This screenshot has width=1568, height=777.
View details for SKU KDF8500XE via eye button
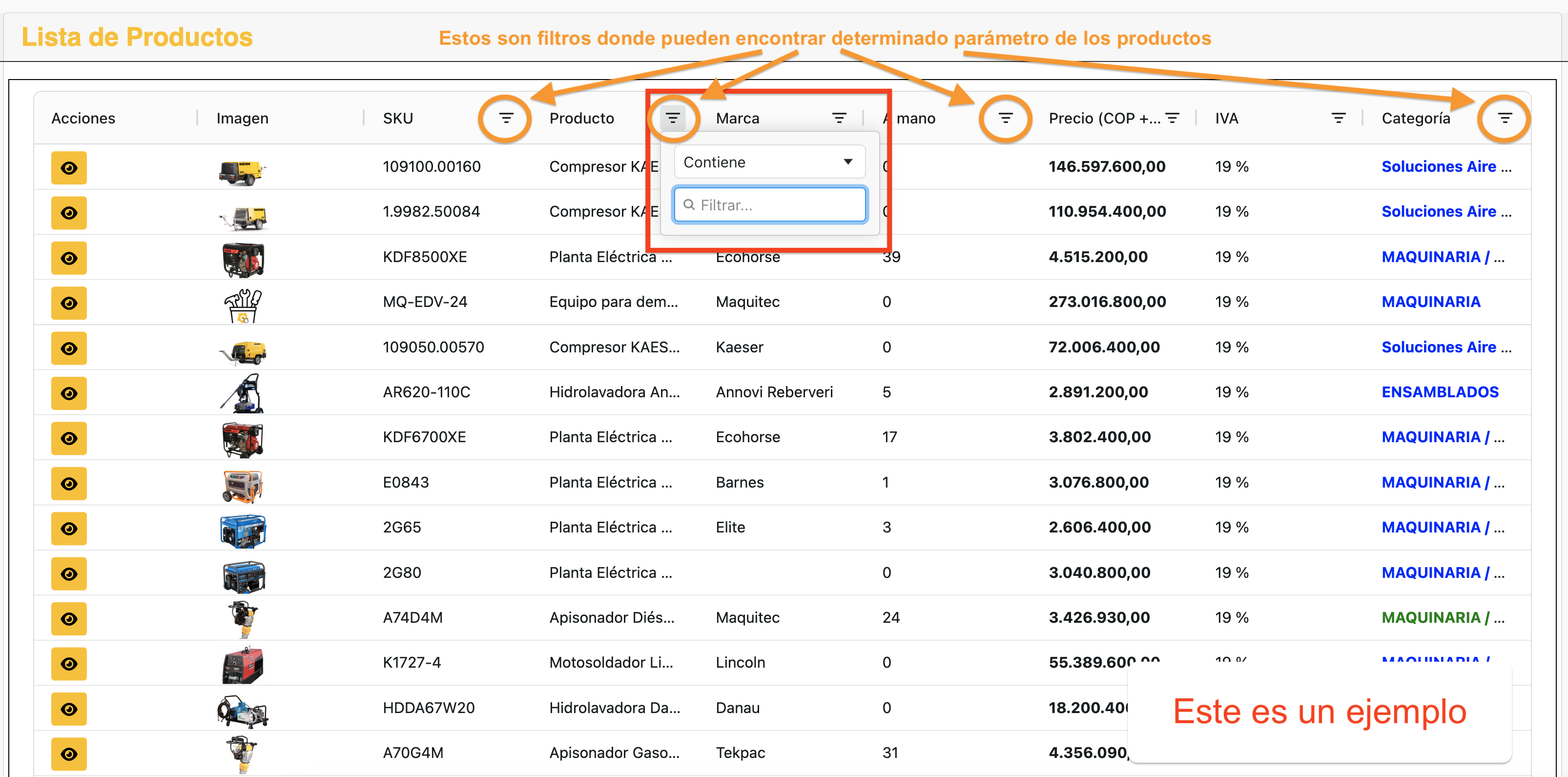69,258
